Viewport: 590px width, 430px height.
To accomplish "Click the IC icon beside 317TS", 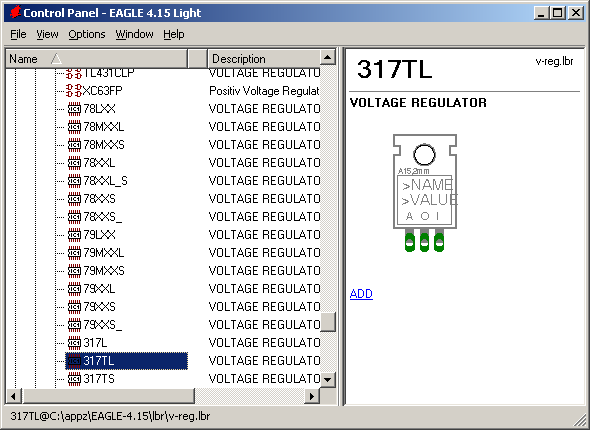I will pyautogui.click(x=74, y=379).
